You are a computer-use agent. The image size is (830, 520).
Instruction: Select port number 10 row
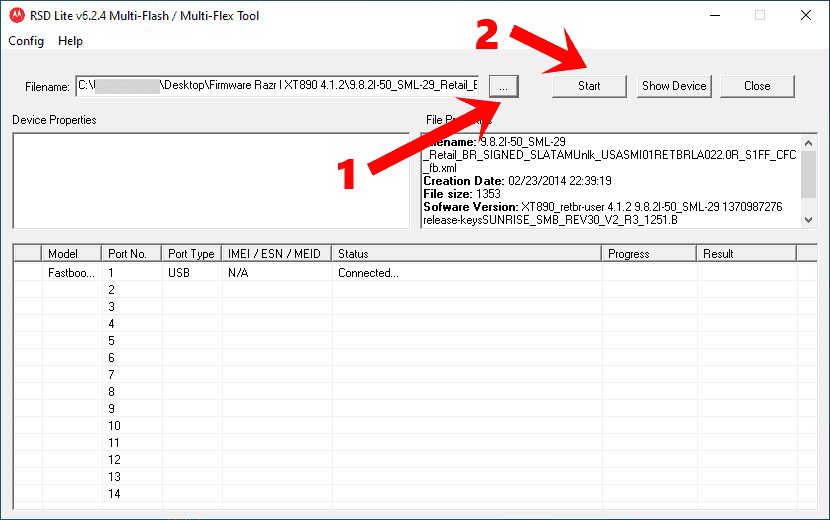click(416, 426)
